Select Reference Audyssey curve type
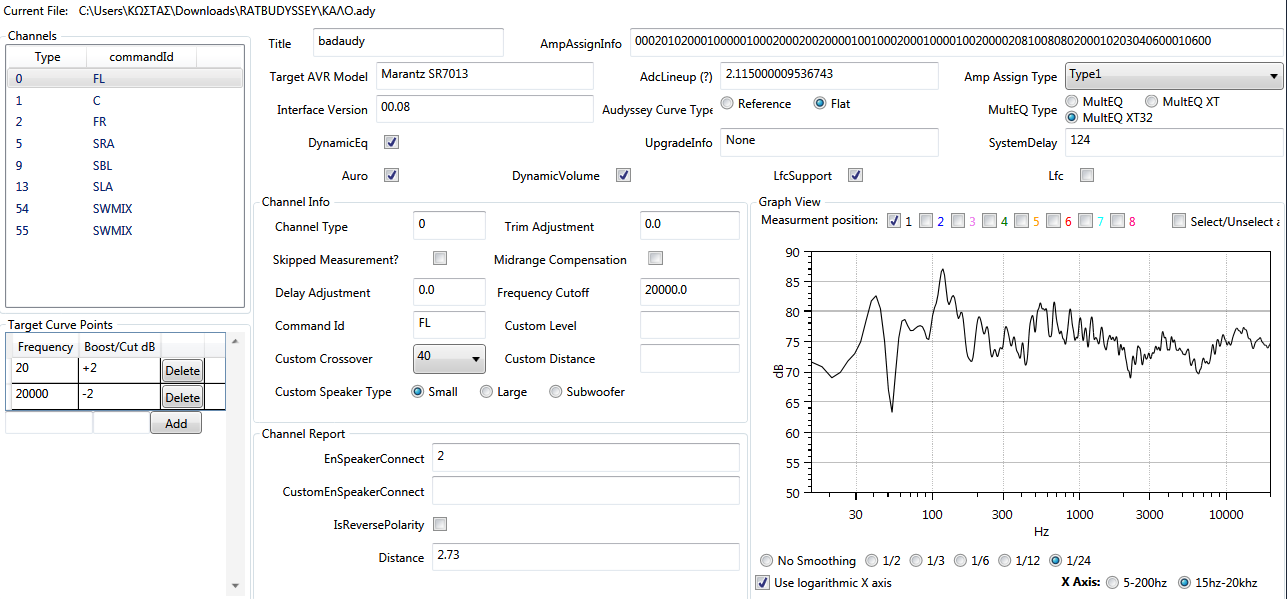This screenshot has height=599, width=1287. [727, 104]
